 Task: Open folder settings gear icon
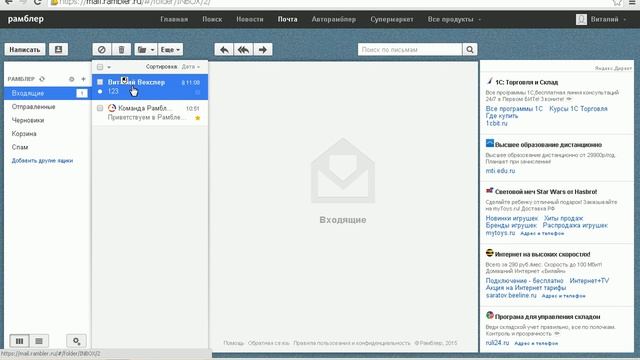coord(71,79)
